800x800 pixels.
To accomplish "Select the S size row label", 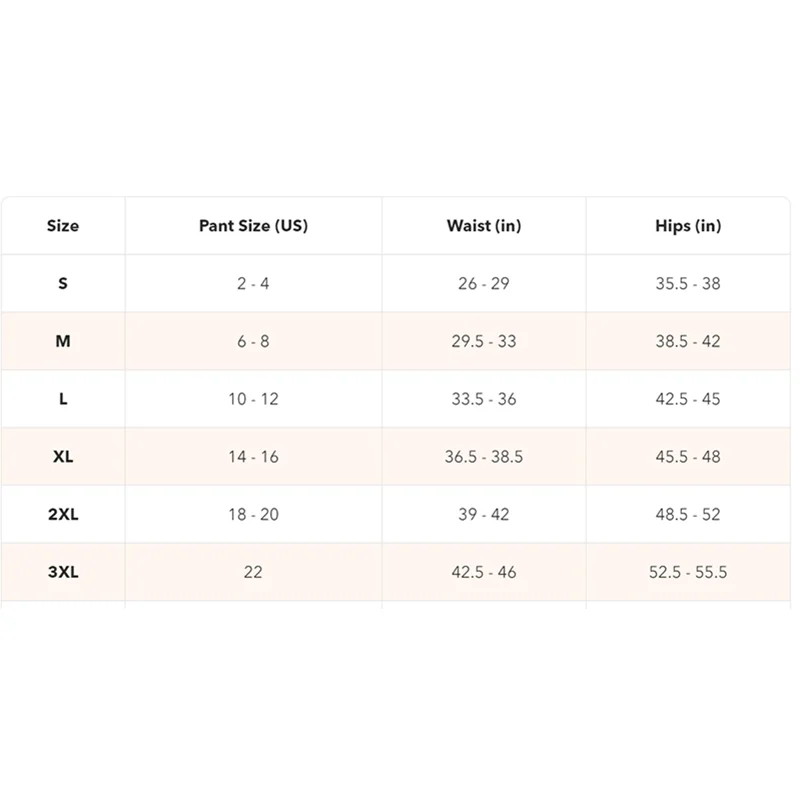I will coord(63,284).
